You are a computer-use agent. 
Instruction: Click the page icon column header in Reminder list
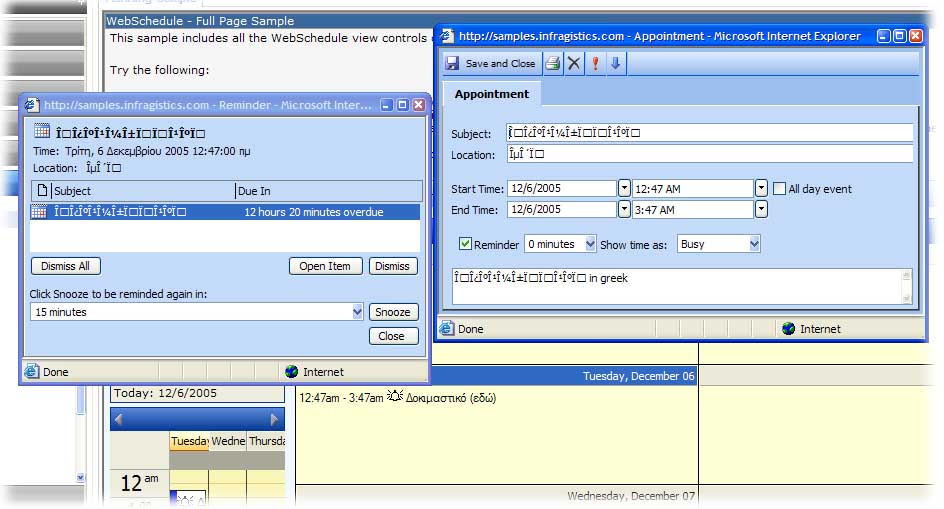click(x=42, y=191)
